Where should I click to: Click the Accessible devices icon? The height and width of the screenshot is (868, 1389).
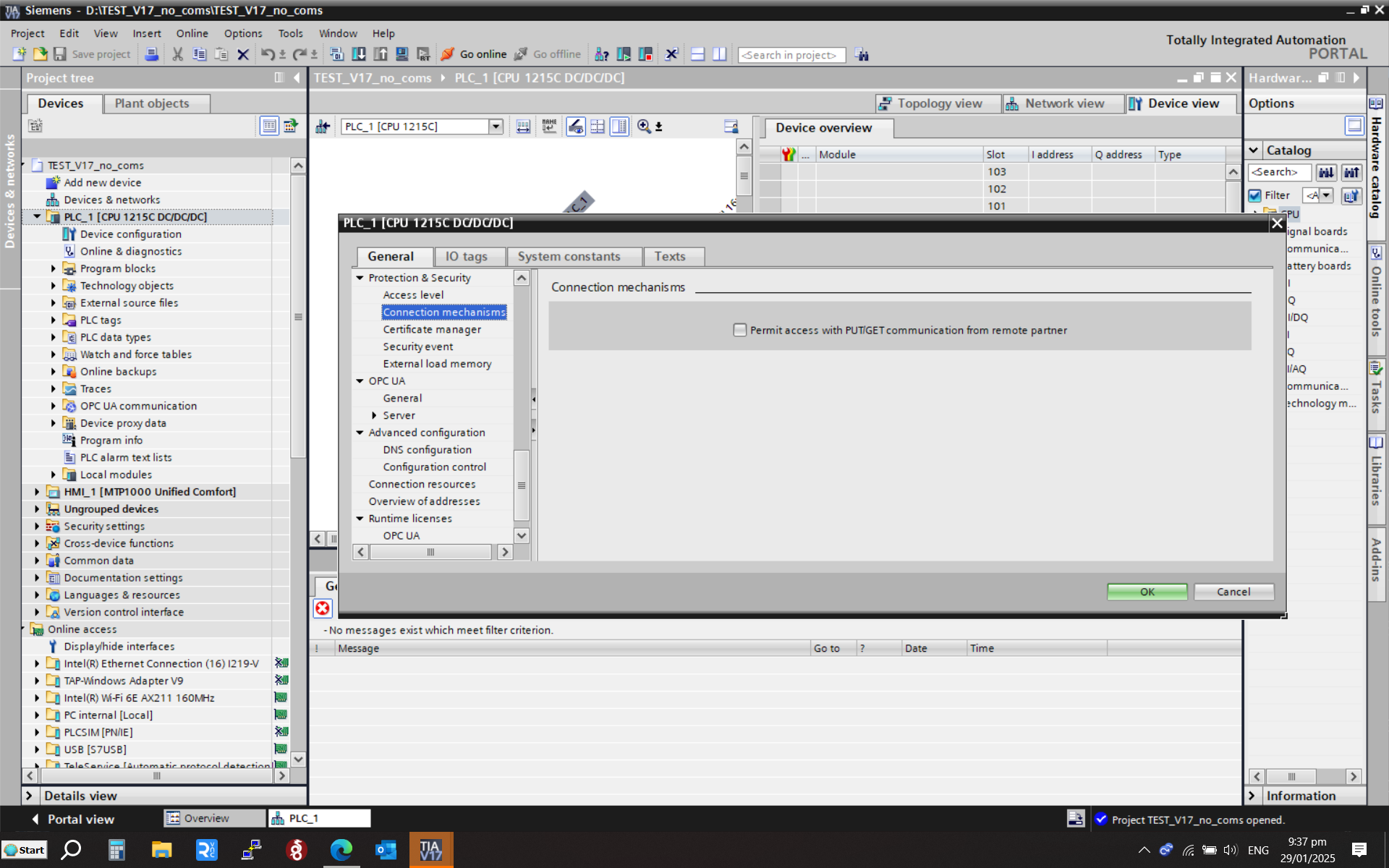601,54
